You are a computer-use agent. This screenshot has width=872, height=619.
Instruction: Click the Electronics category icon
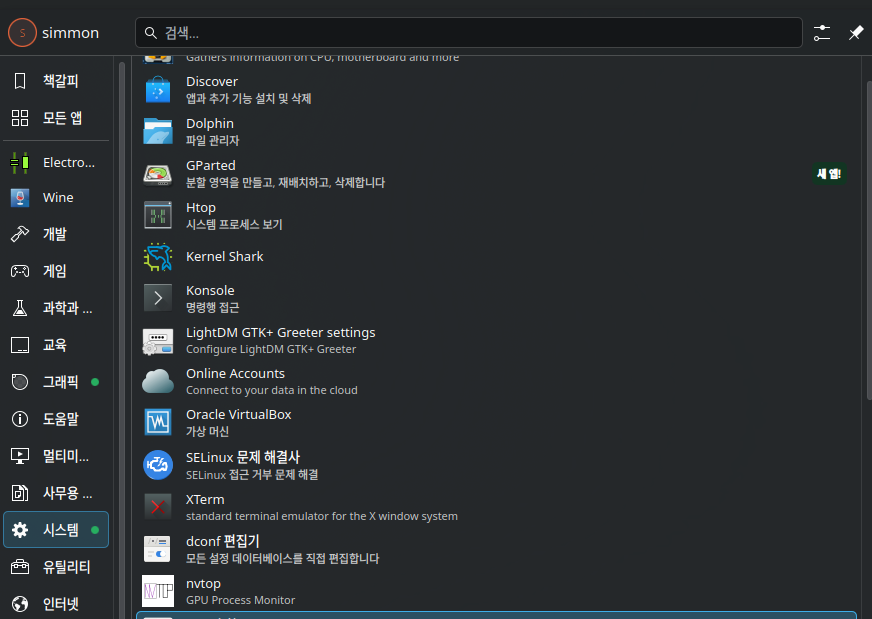[20, 162]
